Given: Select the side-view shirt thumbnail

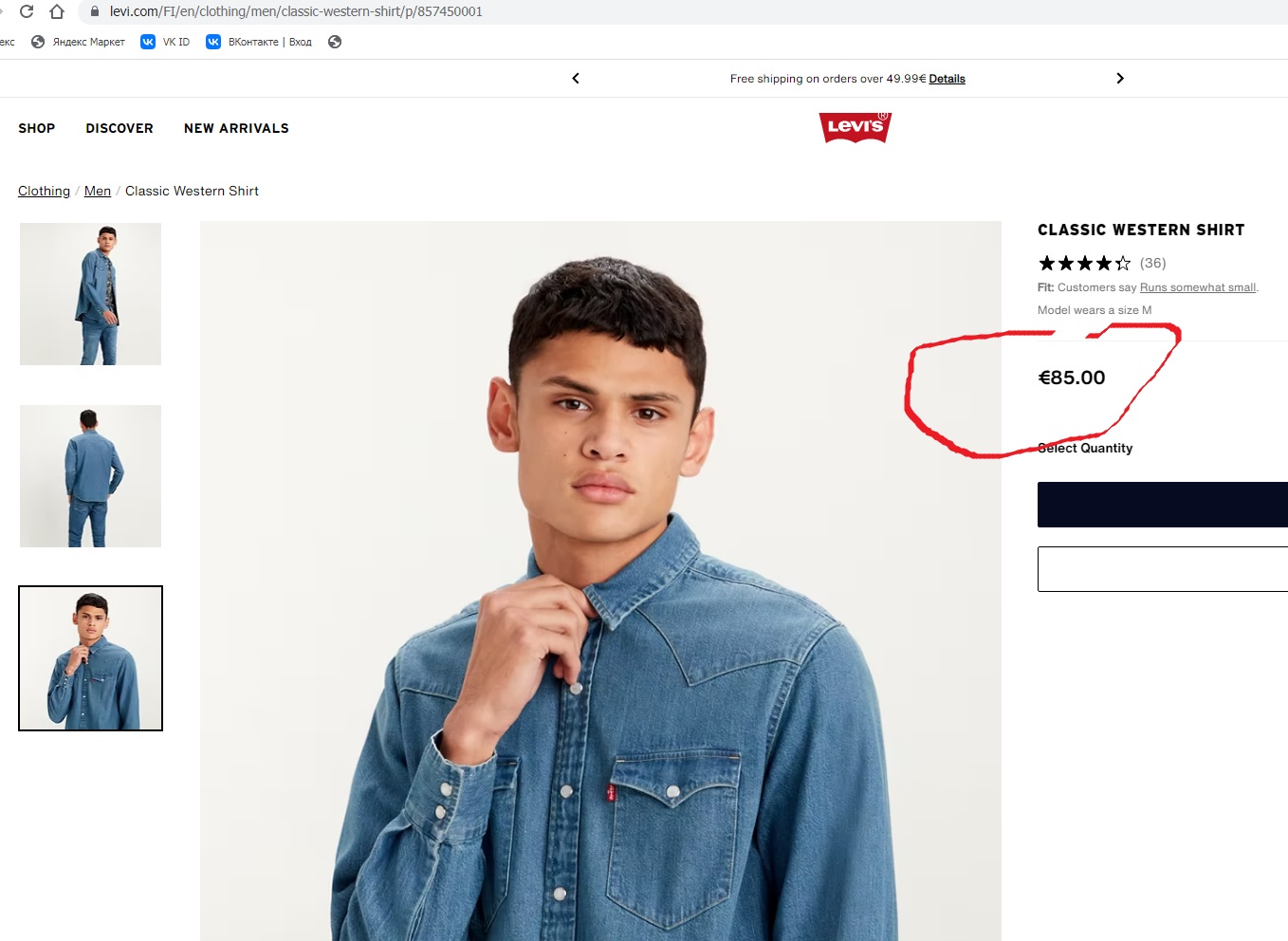Looking at the screenshot, I should point(91,294).
